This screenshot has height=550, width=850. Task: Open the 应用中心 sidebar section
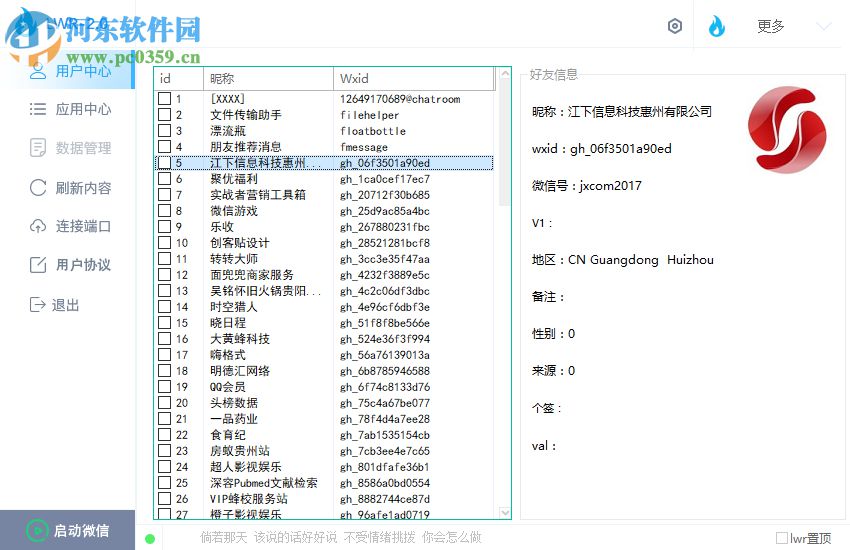[68, 109]
